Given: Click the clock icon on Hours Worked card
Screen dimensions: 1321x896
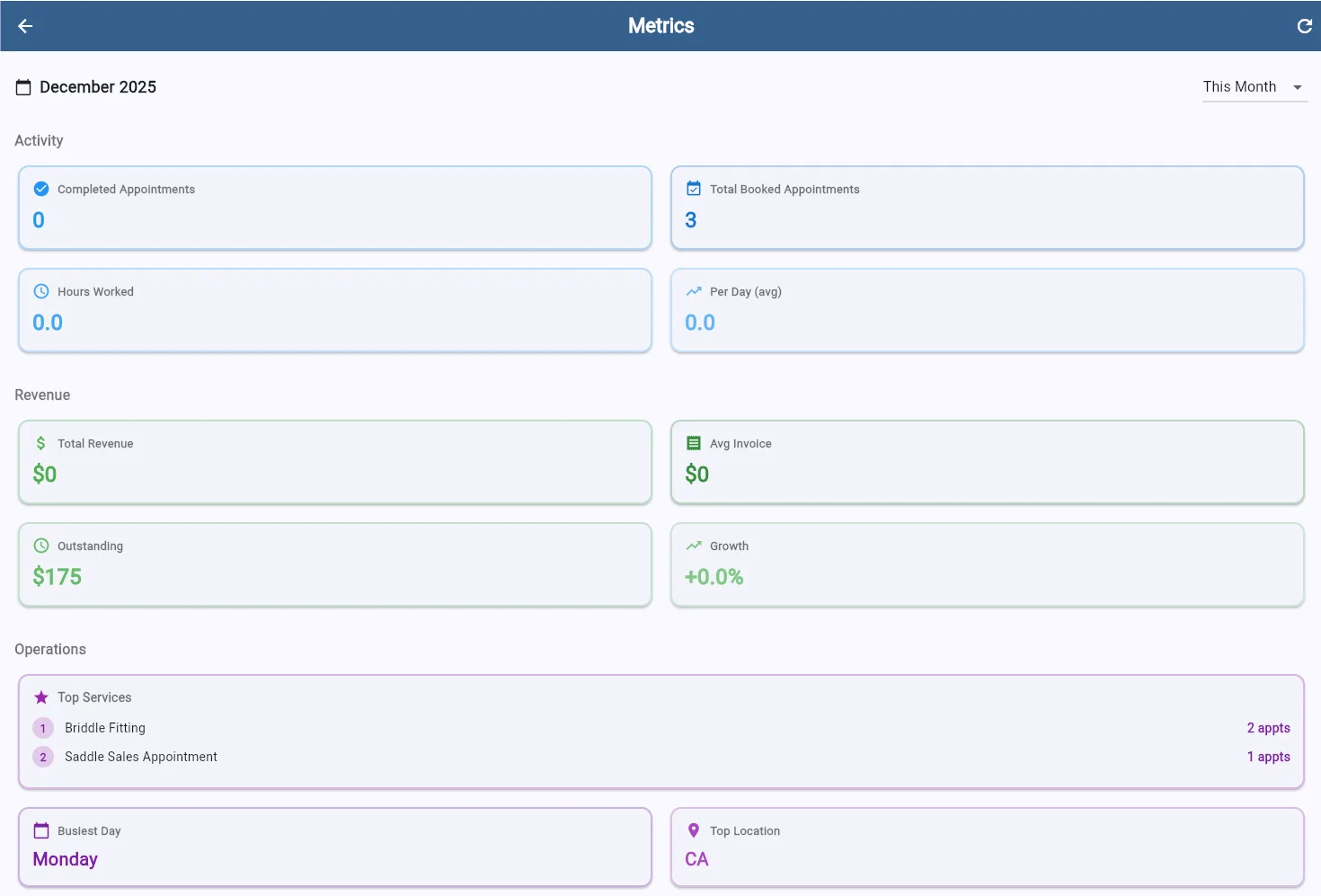Looking at the screenshot, I should 41,291.
